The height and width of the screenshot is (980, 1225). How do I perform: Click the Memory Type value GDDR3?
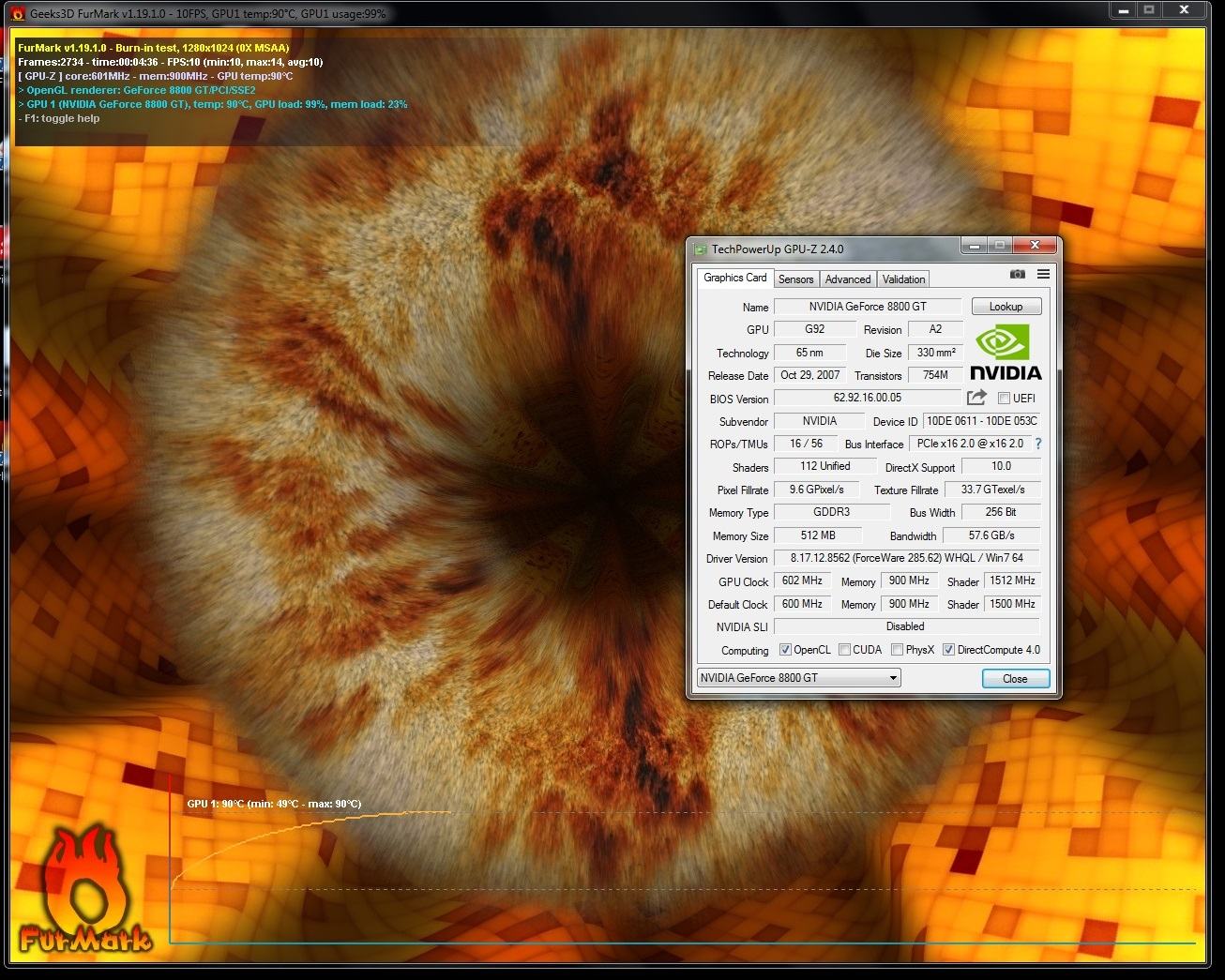(831, 512)
